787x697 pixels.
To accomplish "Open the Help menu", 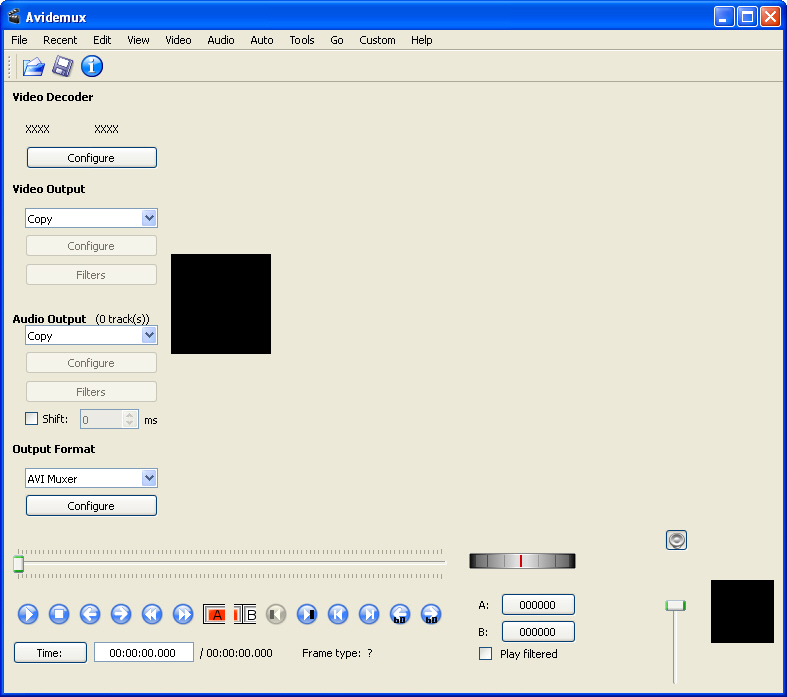I will tap(422, 40).
